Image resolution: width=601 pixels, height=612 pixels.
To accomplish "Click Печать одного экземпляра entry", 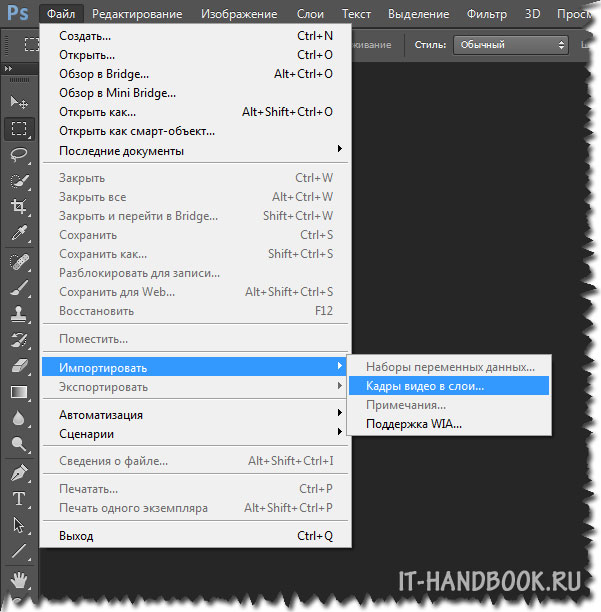I will (195, 508).
